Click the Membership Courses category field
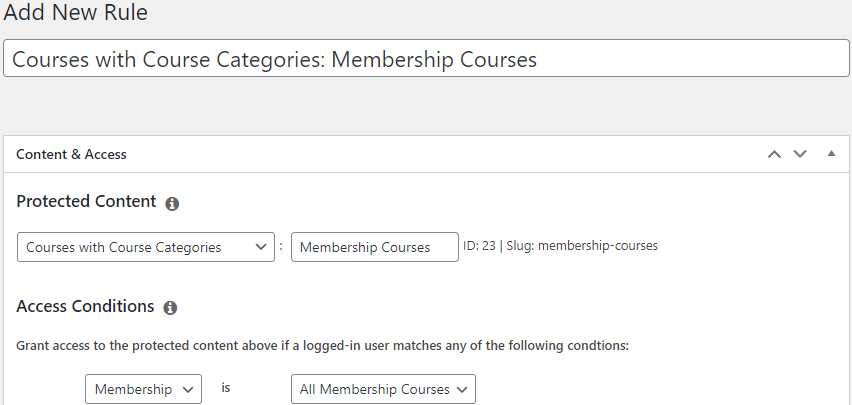The image size is (852, 405). coord(374,247)
